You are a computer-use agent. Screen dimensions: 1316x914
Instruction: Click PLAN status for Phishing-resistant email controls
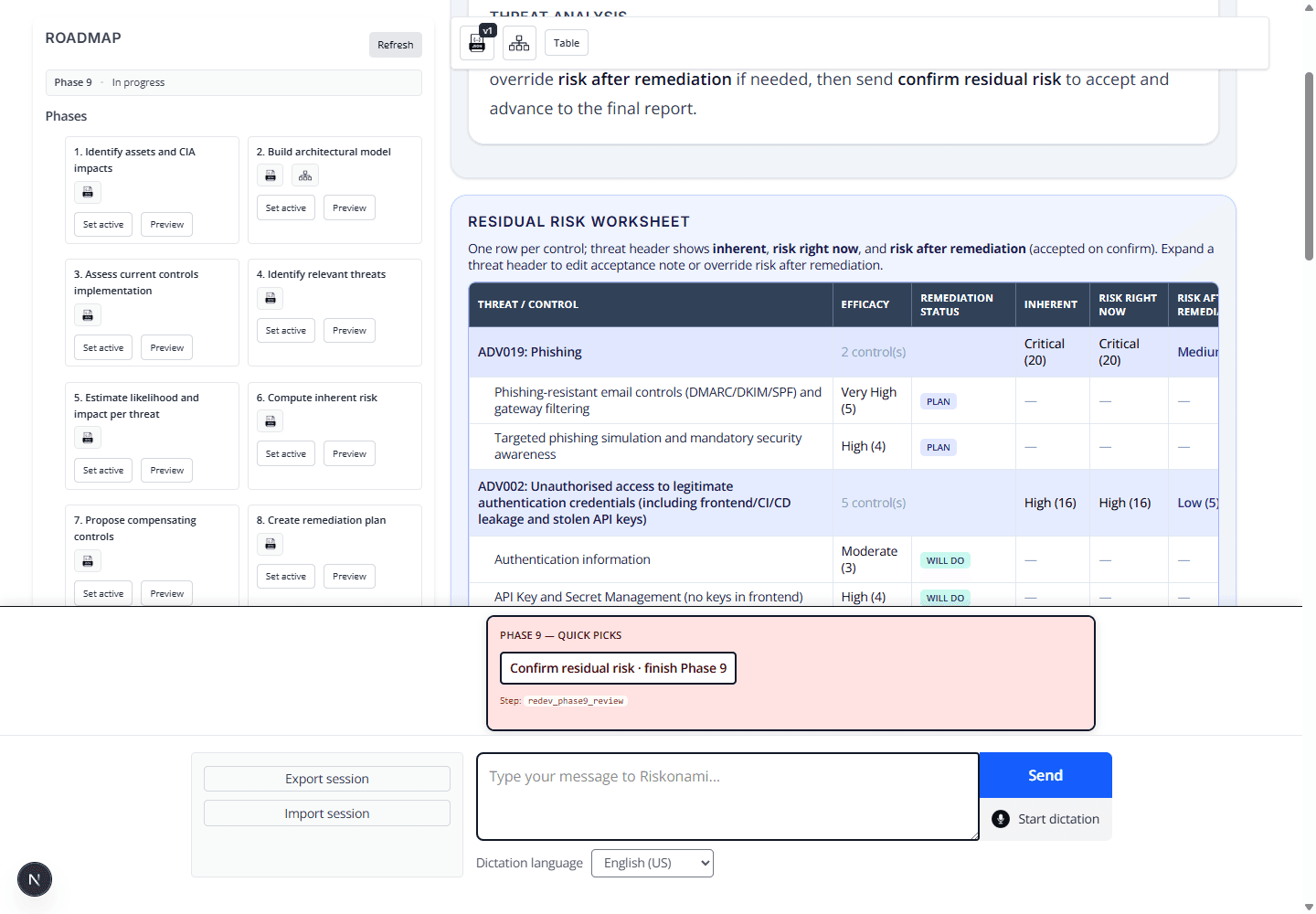pos(939,401)
